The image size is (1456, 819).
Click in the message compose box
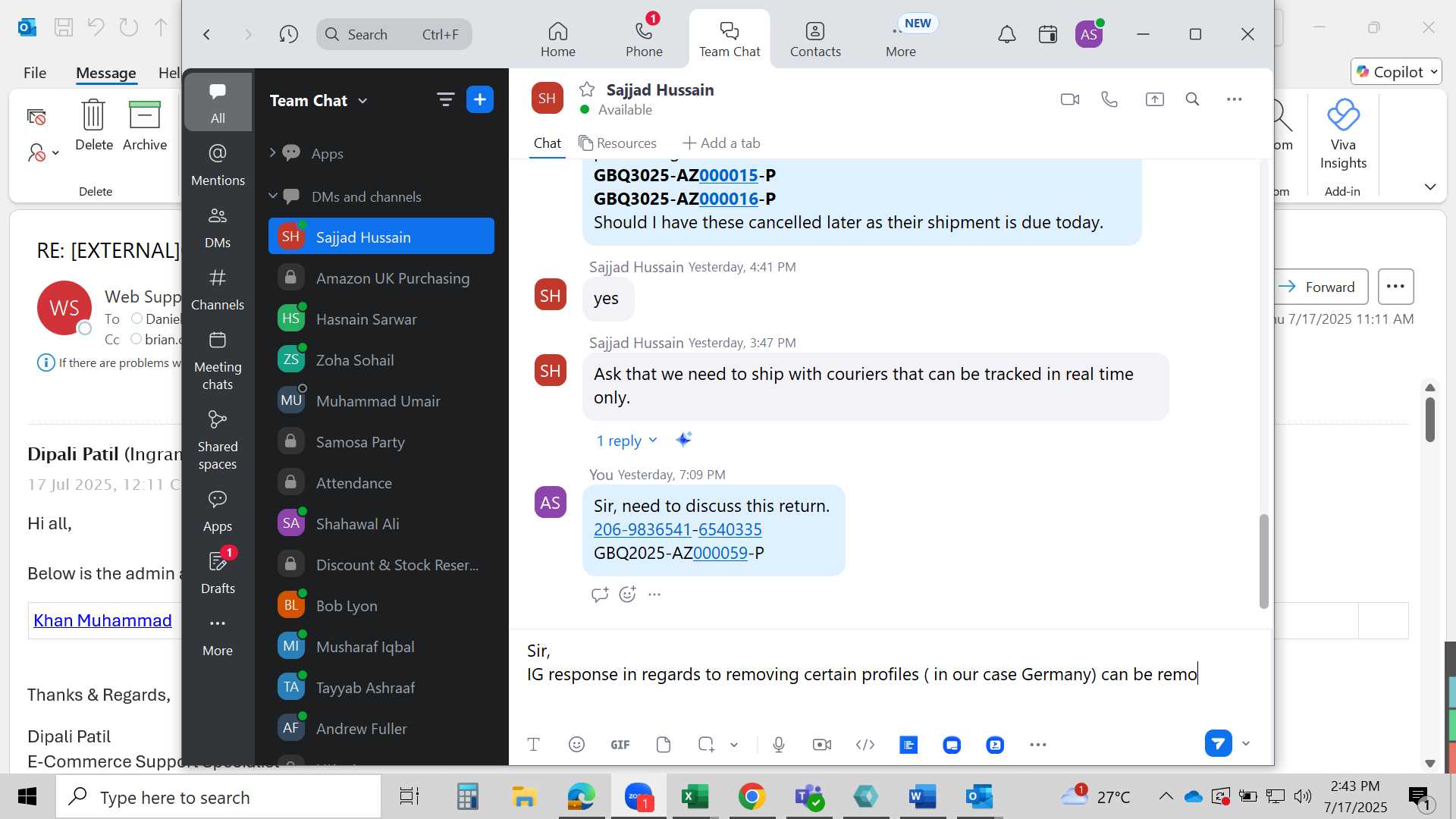tap(891, 675)
